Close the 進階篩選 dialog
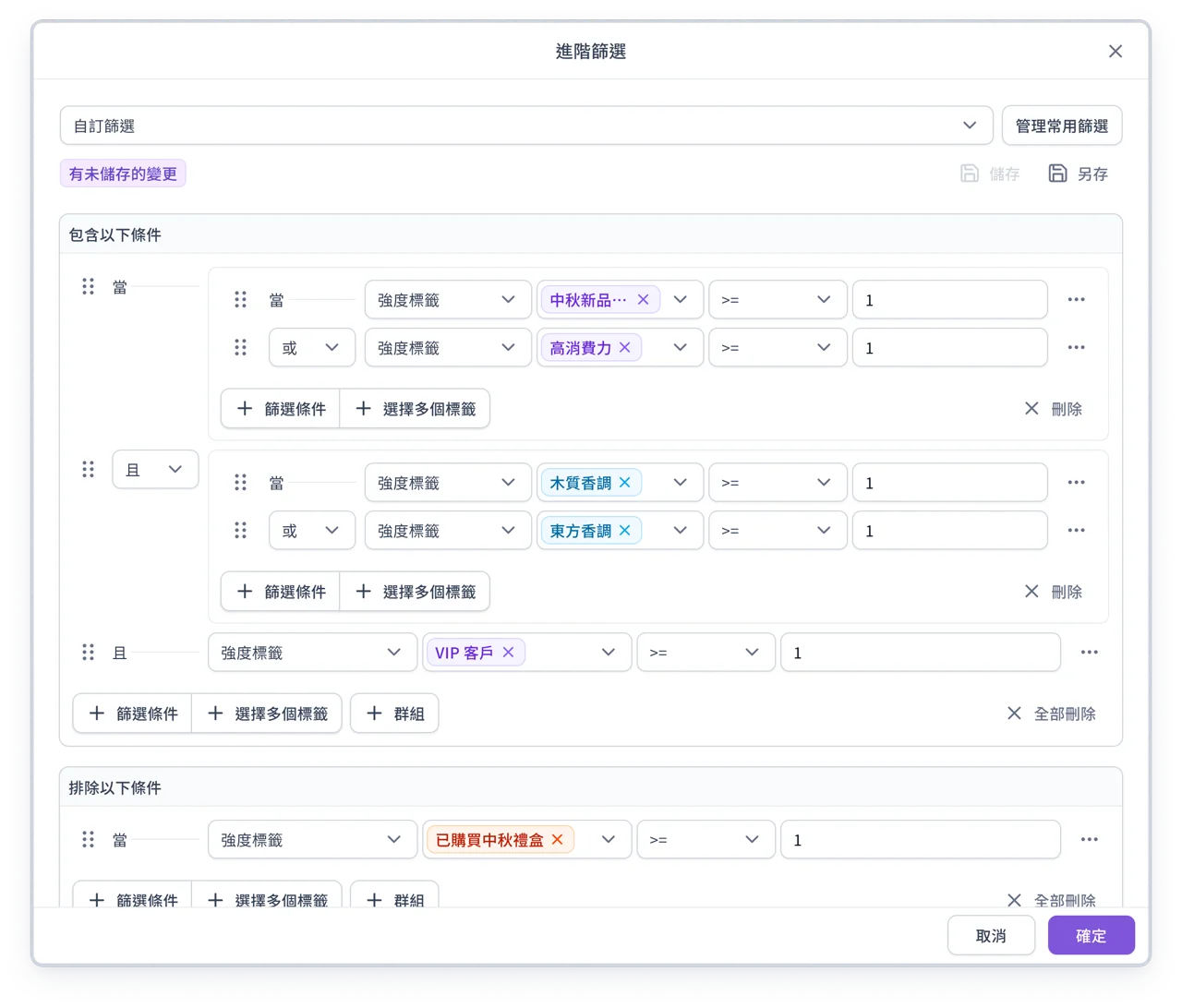This screenshot has height=1008, width=1182. pos(1116,52)
